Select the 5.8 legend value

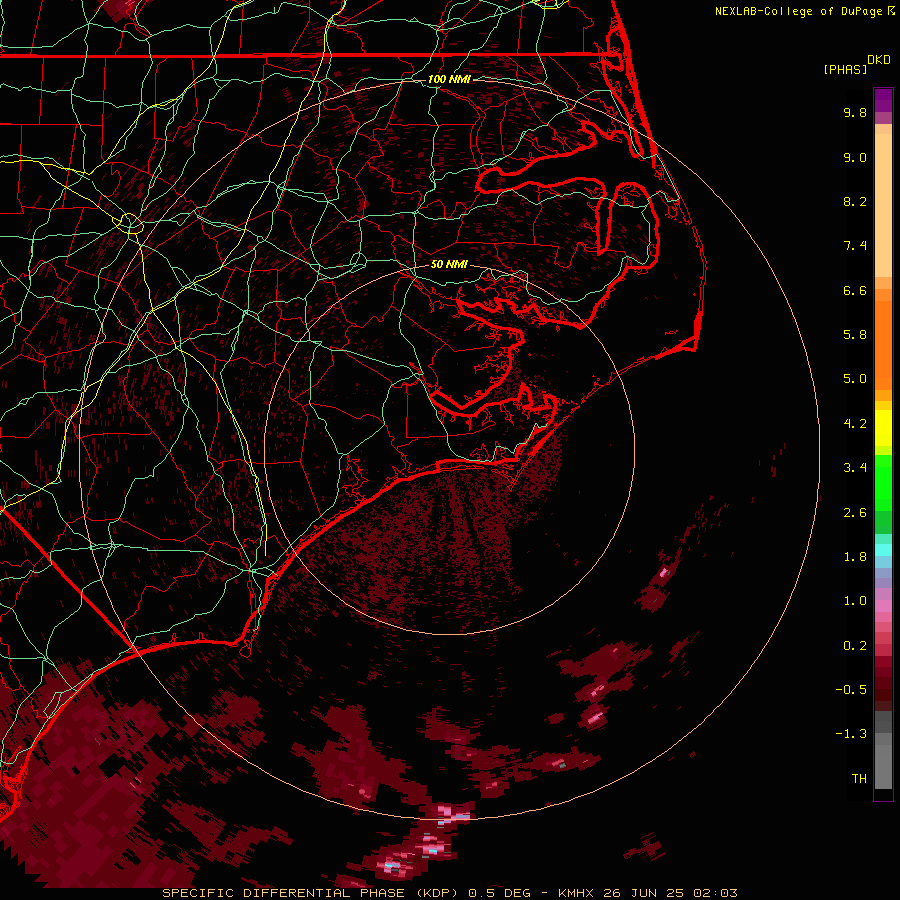855,335
